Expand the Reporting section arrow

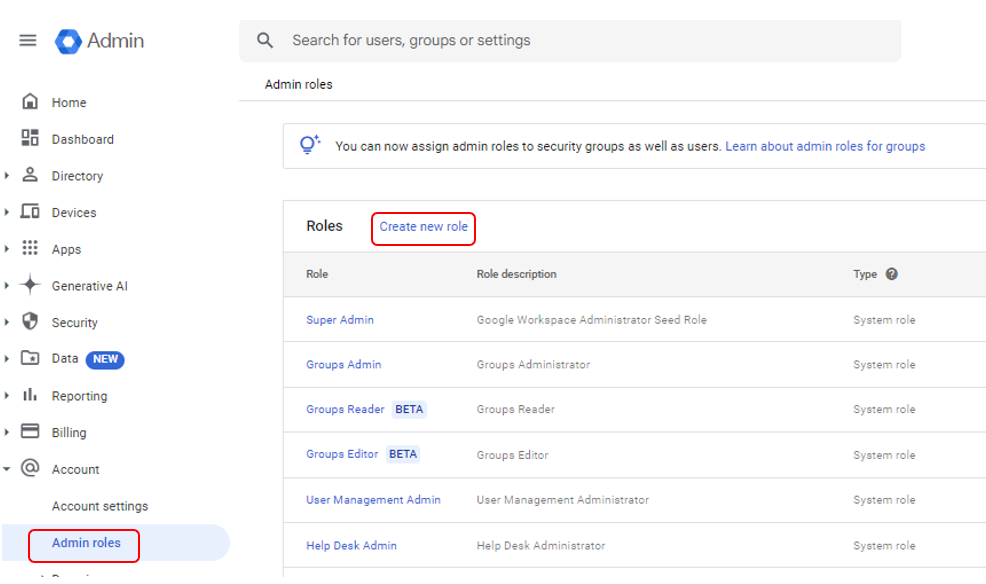[x=6, y=395]
